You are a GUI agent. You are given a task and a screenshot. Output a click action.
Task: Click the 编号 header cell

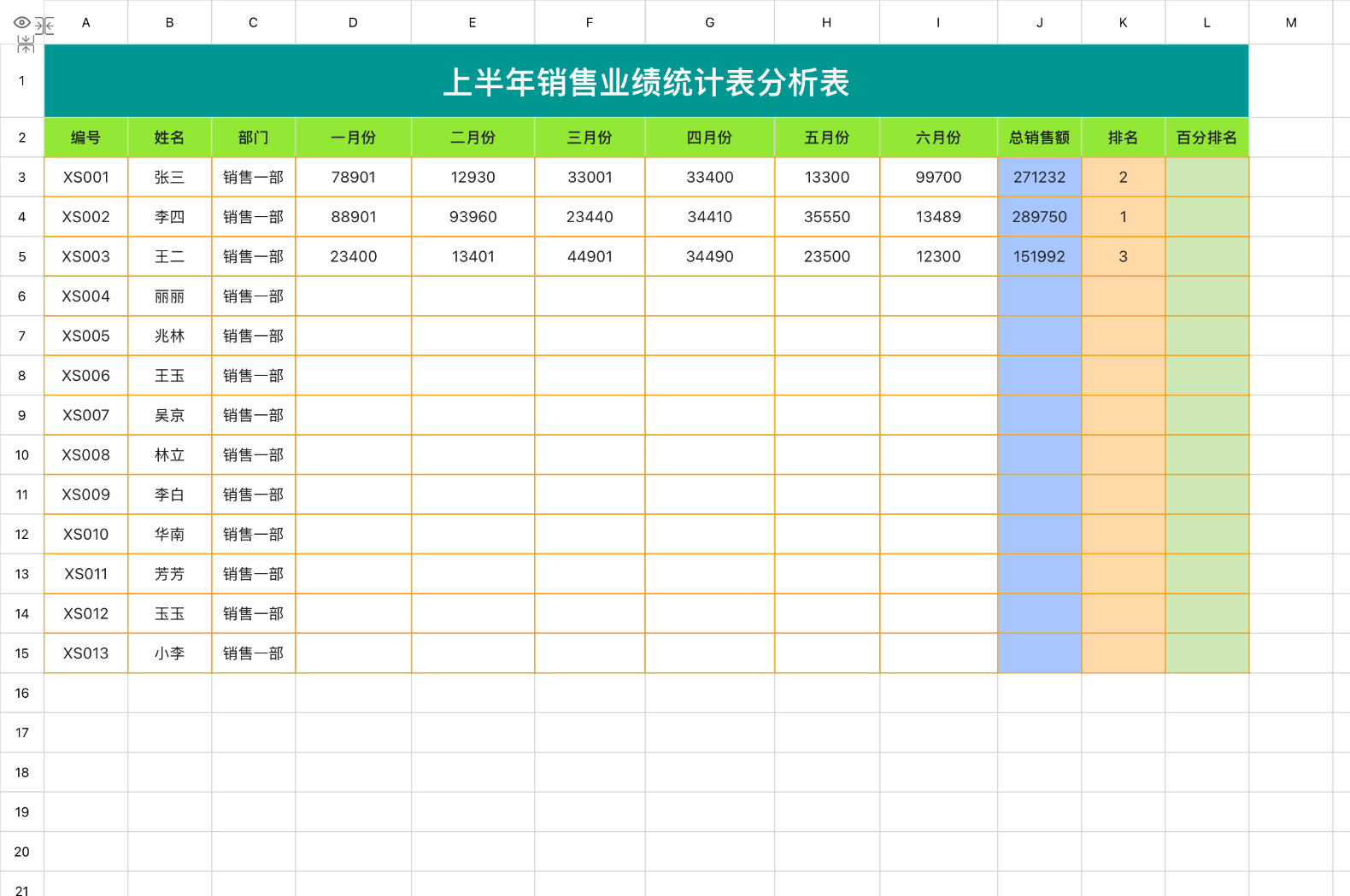point(85,138)
